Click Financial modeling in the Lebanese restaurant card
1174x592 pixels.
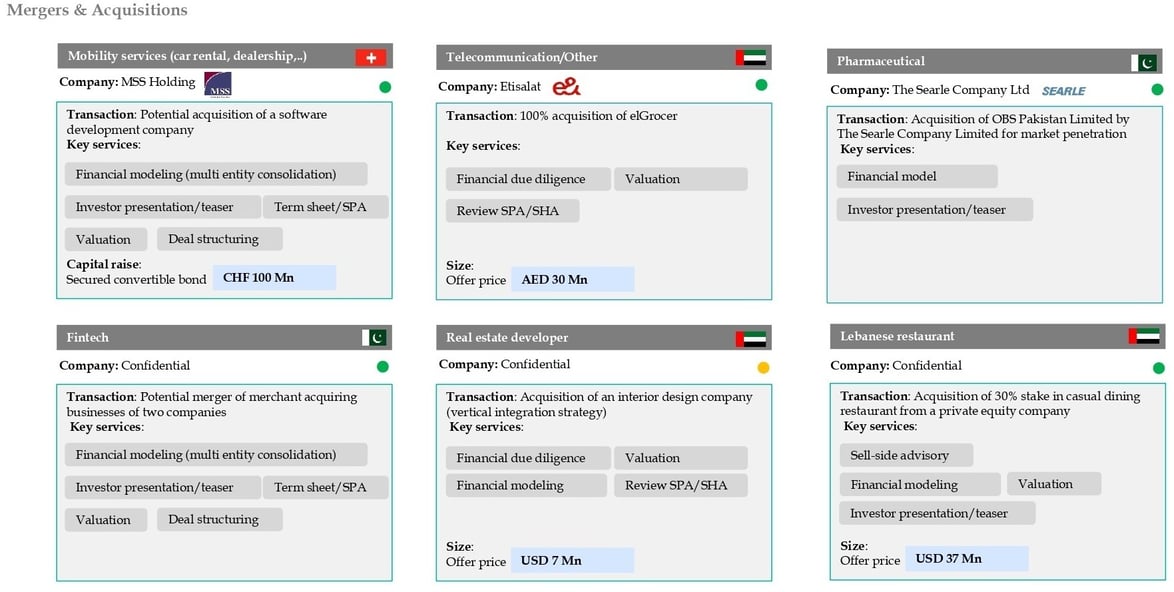tap(920, 484)
